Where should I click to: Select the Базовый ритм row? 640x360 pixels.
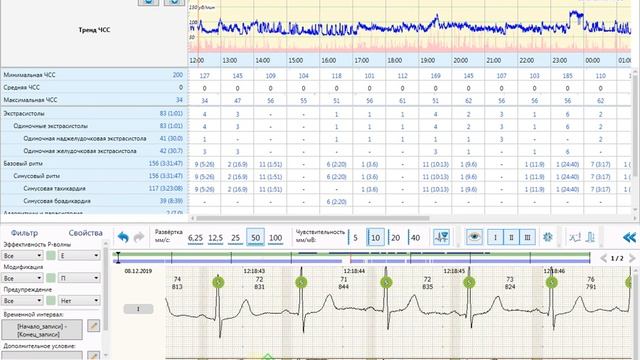pyautogui.click(x=93, y=164)
